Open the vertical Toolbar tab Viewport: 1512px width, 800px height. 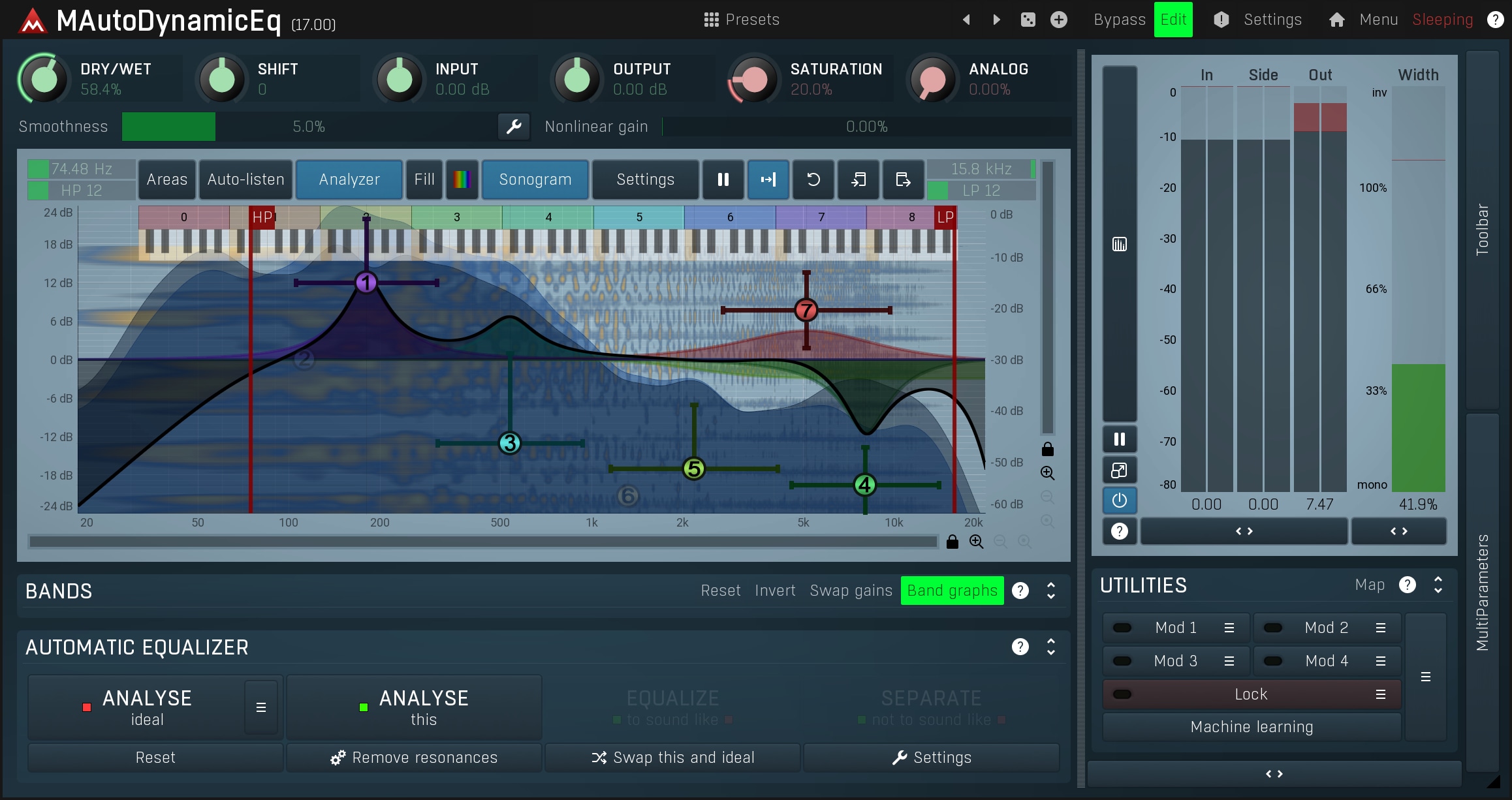(x=1482, y=228)
